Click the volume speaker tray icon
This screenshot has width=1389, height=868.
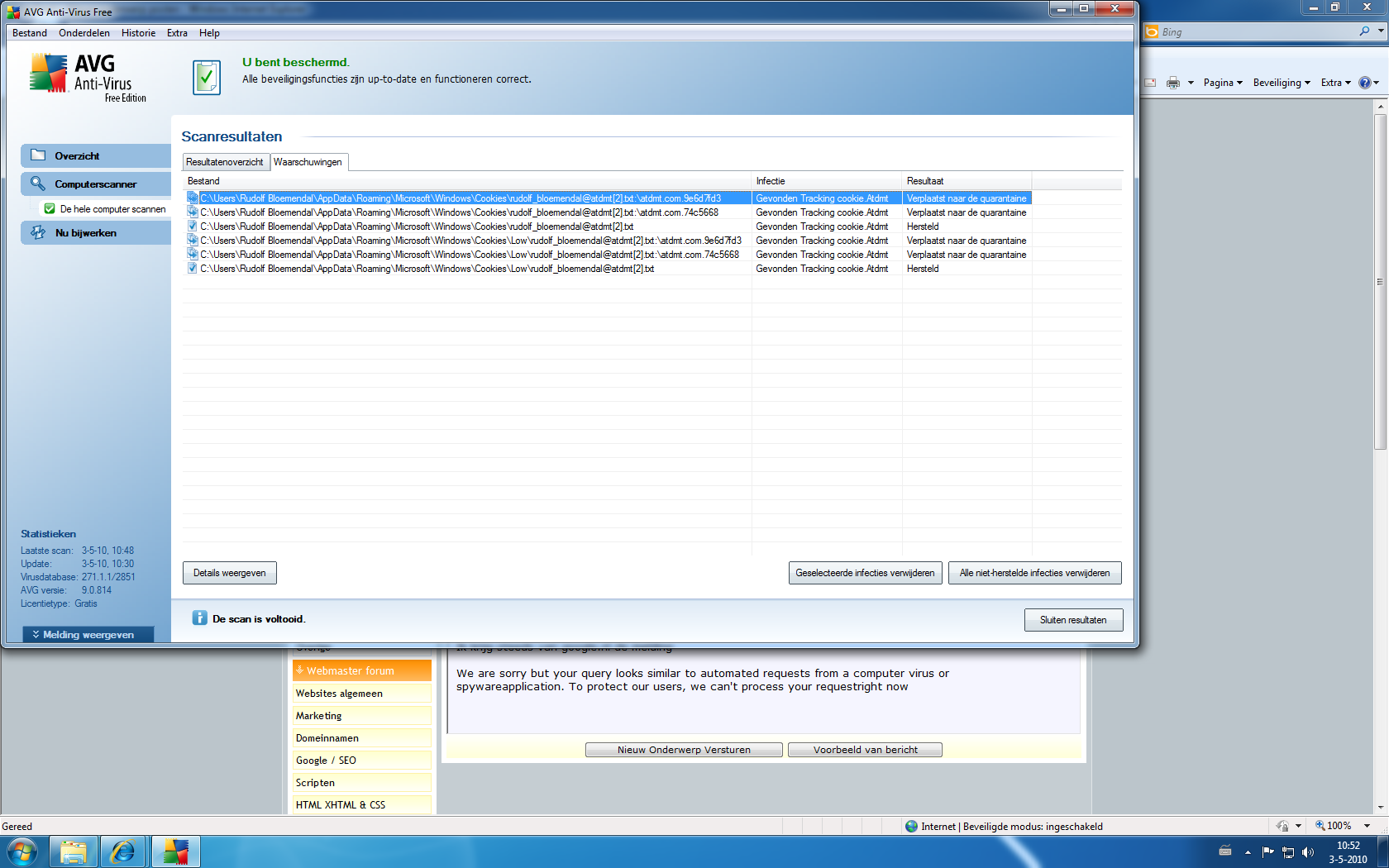click(1308, 851)
